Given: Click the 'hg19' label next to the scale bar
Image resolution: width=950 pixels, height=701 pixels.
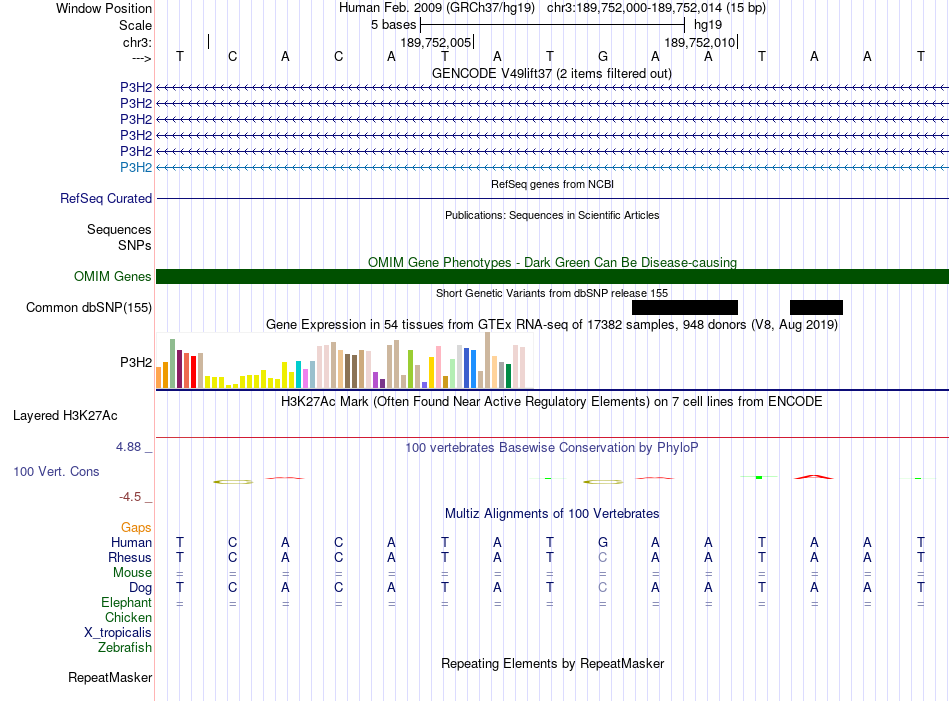Looking at the screenshot, I should click(708, 25).
